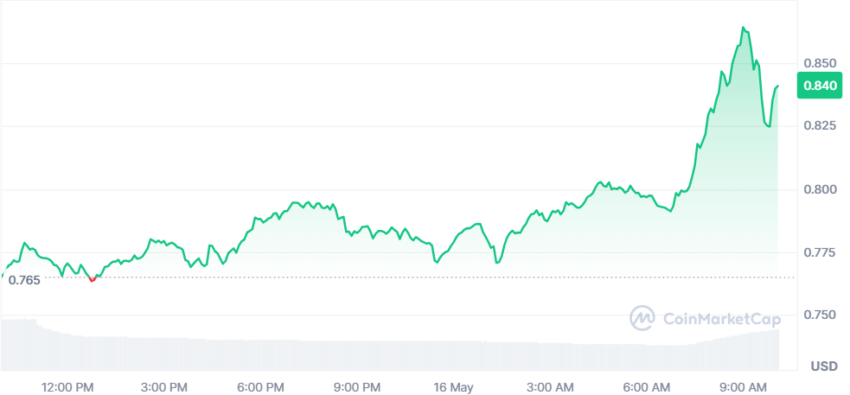Click the 0.775 price axis label
Viewport: 850px width, 395px height.
820,252
